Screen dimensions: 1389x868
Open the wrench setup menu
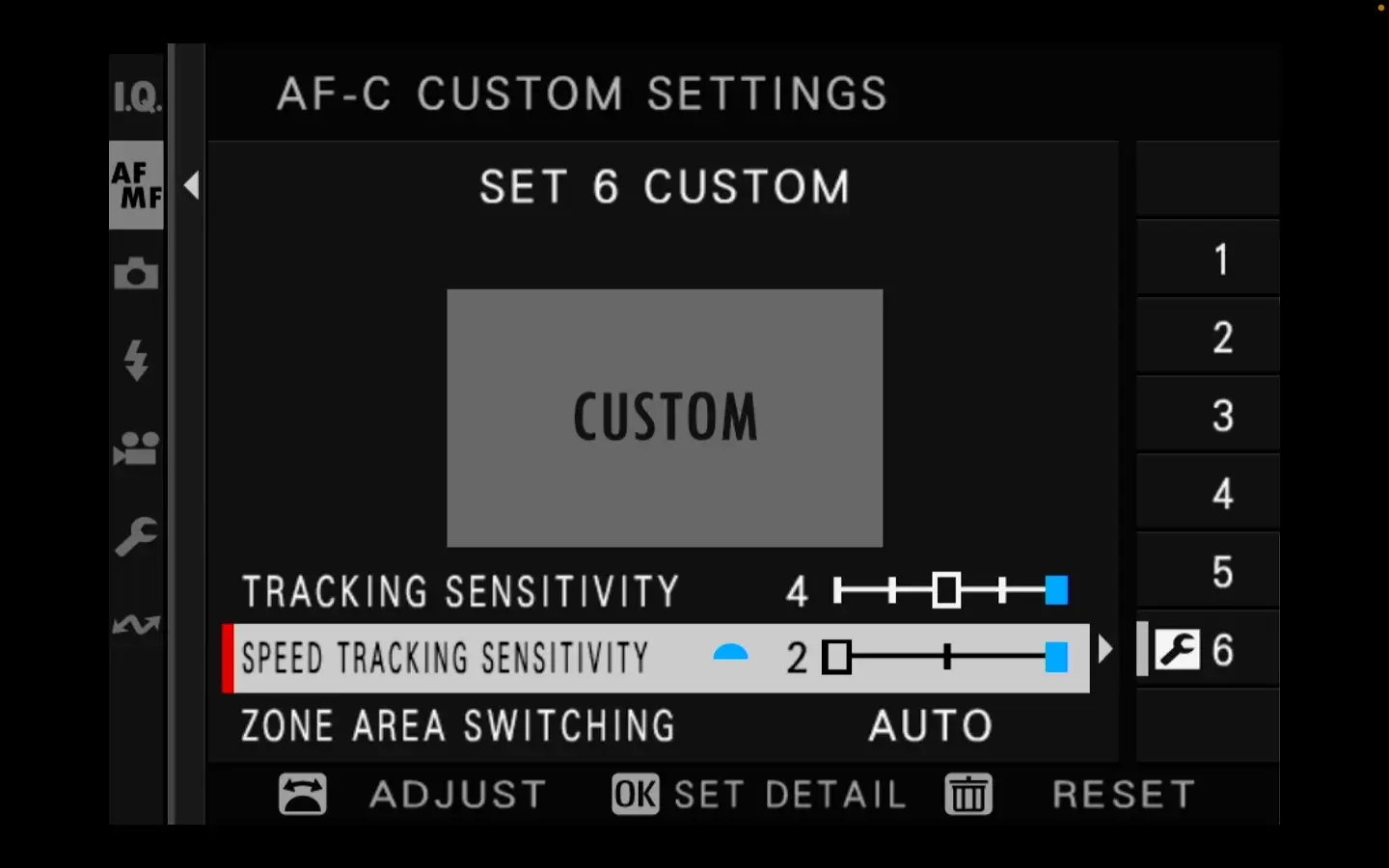pyautogui.click(x=136, y=536)
